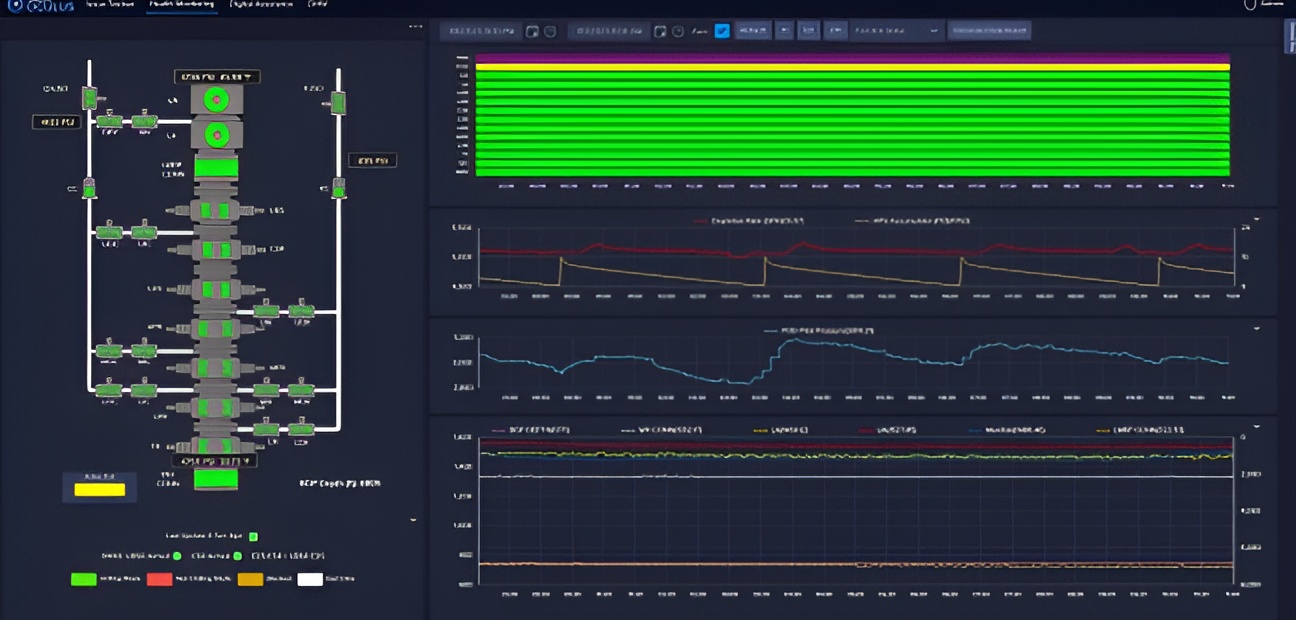Select the first green radio option under diagram
Screen dimensions: 1296x620
point(176,556)
